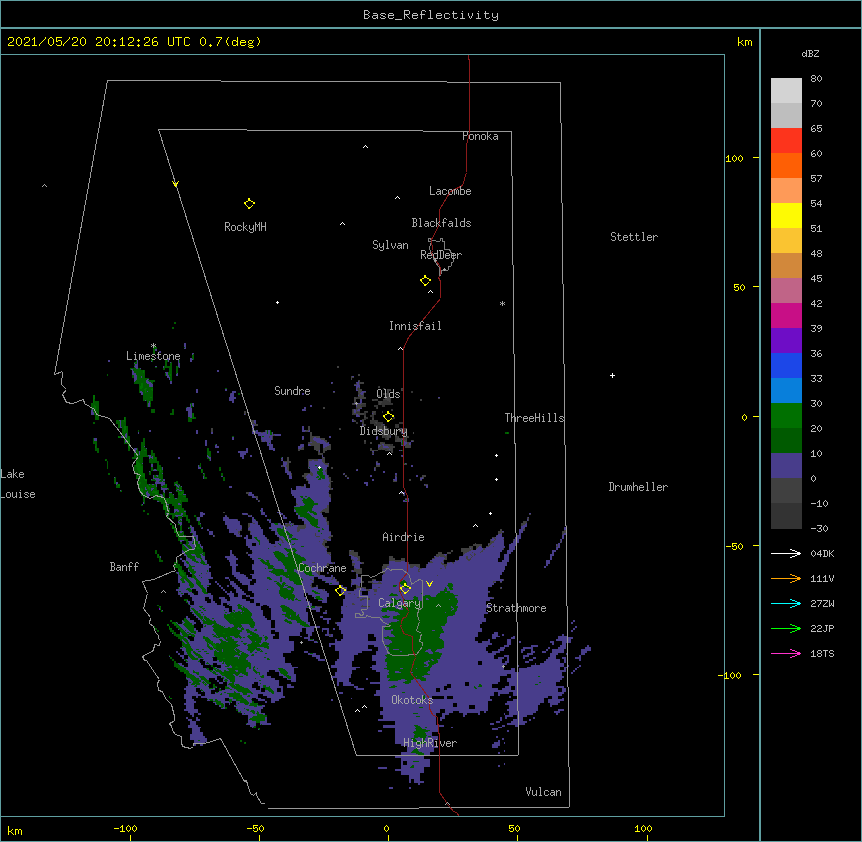Click the Strathmore map label
Viewport: 862px width, 842px height.
click(516, 608)
